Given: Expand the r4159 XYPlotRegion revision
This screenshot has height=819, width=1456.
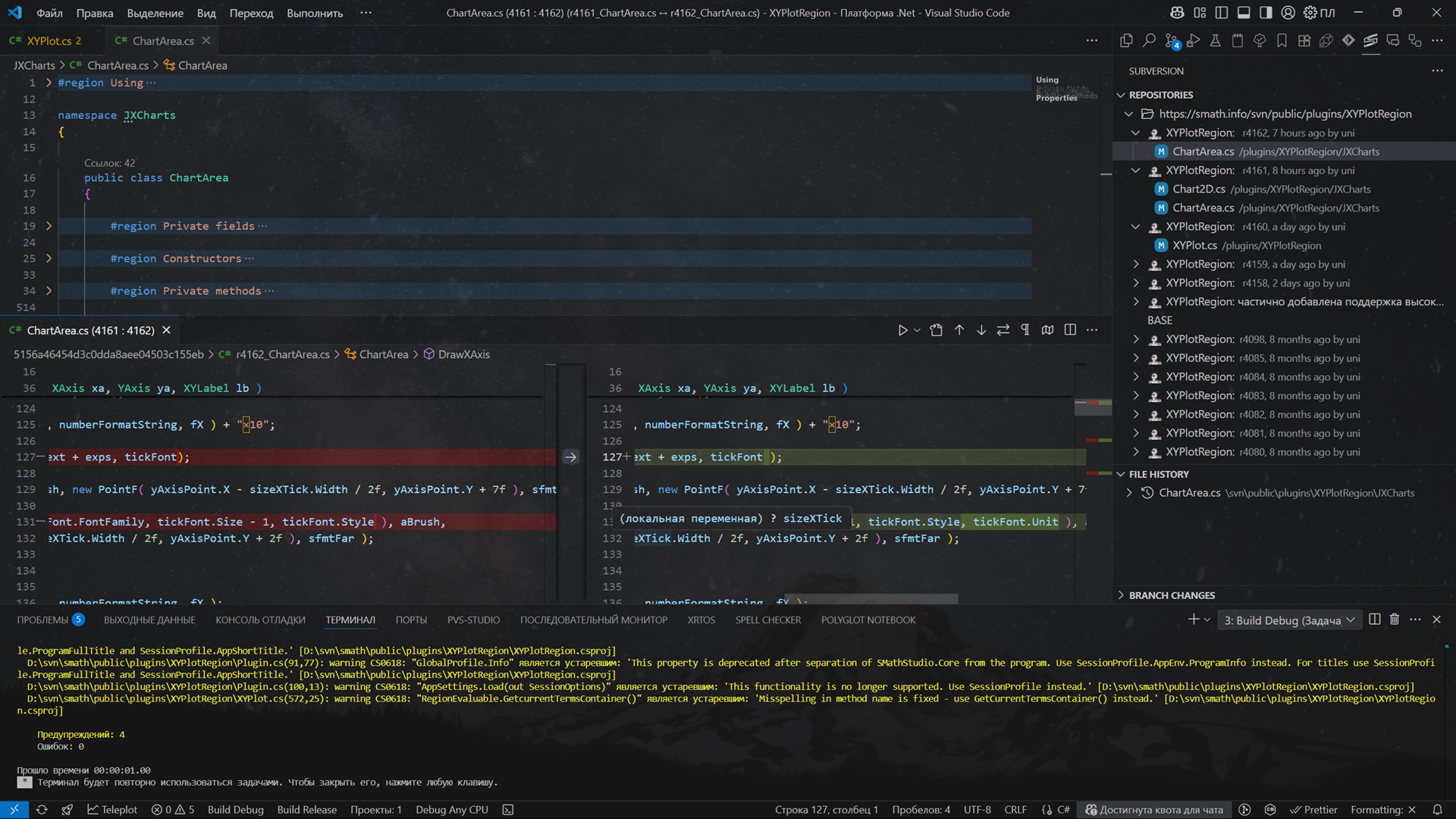Looking at the screenshot, I should (1136, 265).
